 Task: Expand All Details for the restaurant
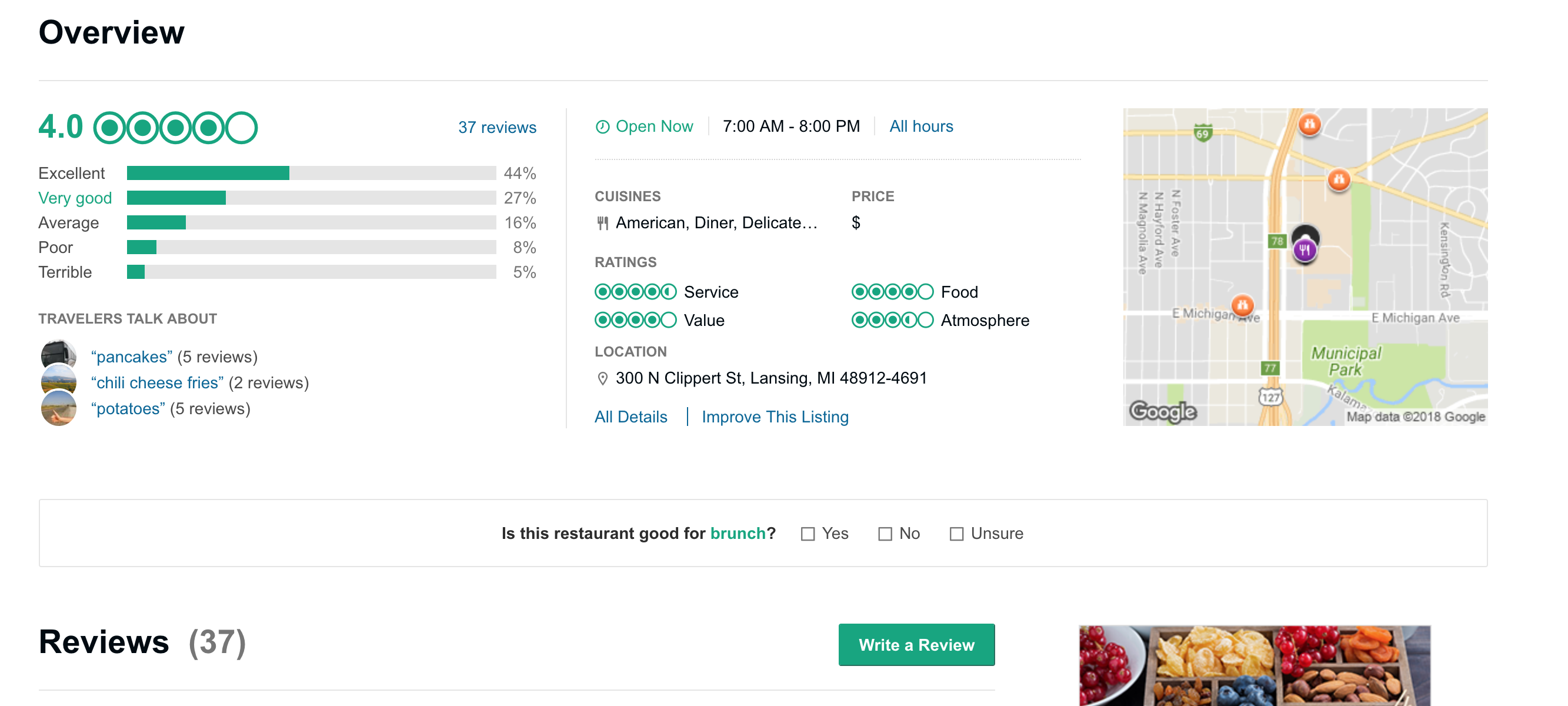pos(630,417)
